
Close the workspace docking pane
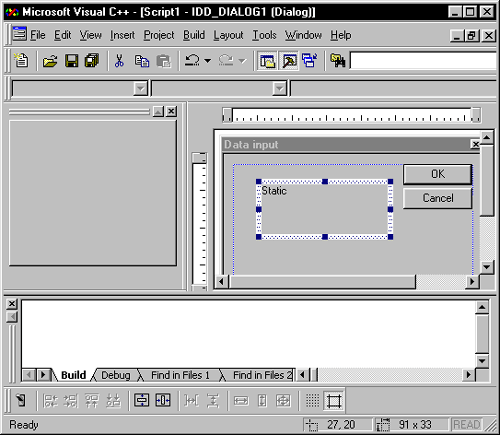[171, 111]
